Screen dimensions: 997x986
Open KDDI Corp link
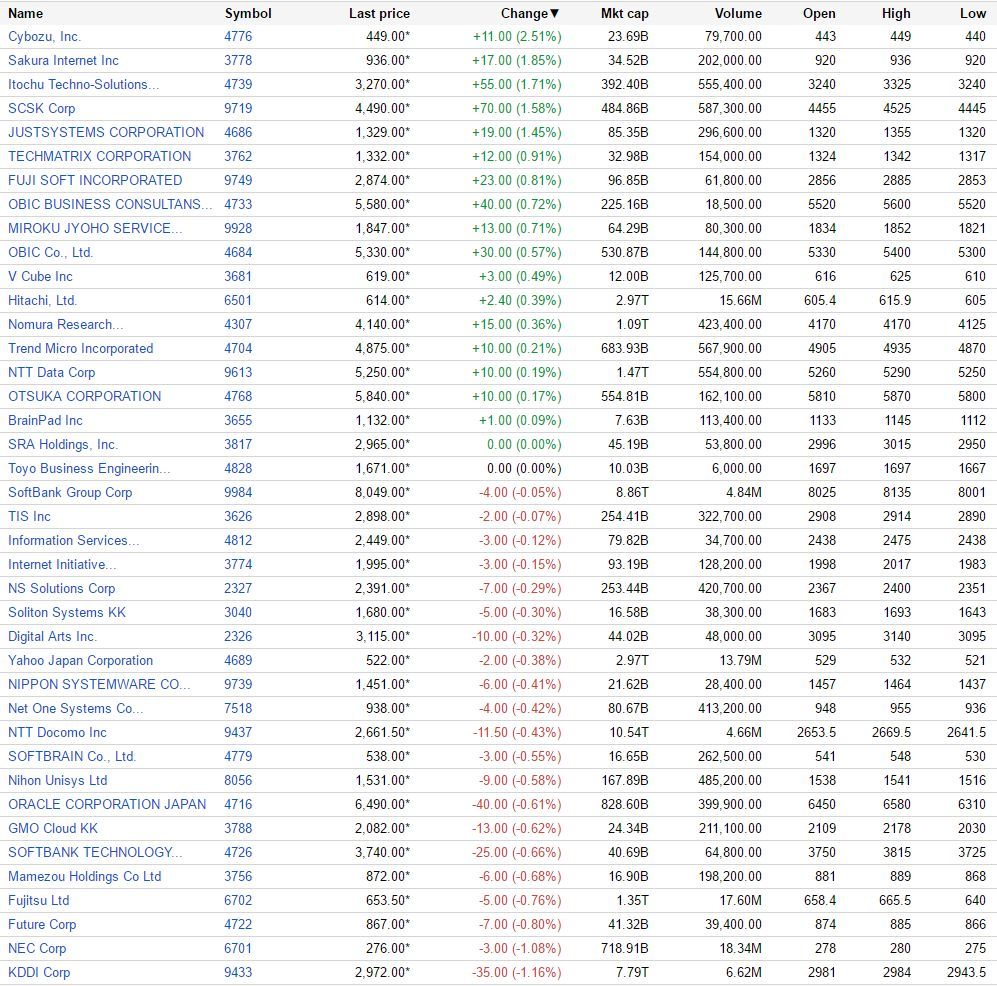coord(39,973)
